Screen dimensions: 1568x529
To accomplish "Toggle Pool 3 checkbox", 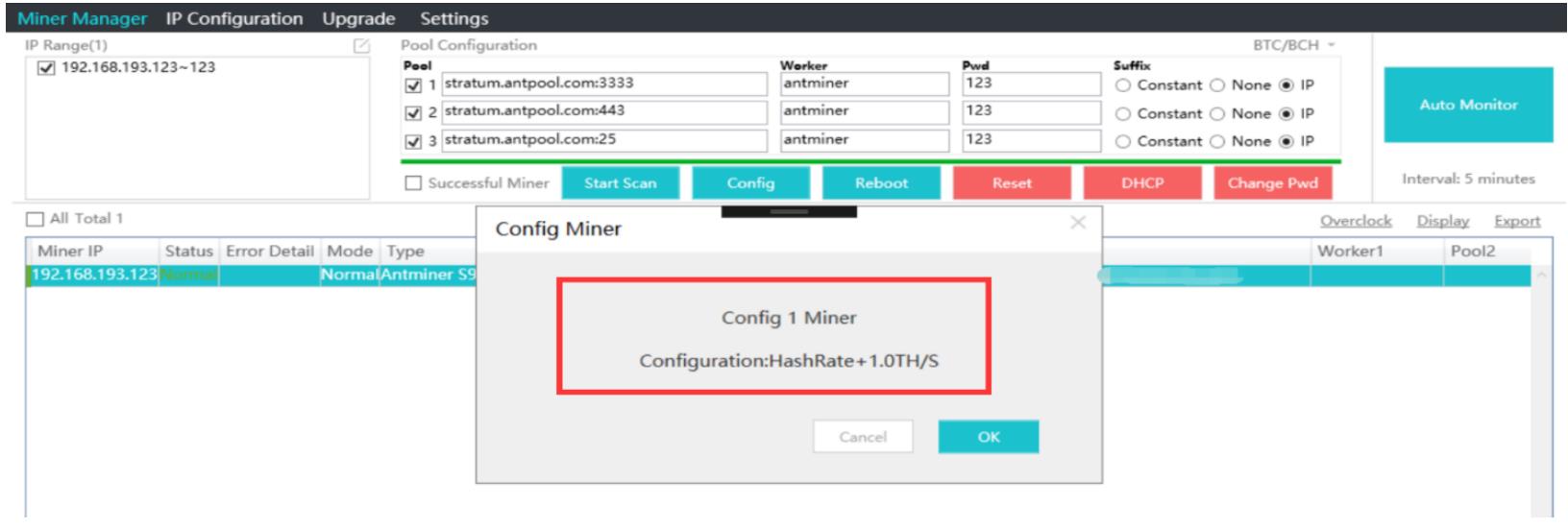I will coord(414,141).
